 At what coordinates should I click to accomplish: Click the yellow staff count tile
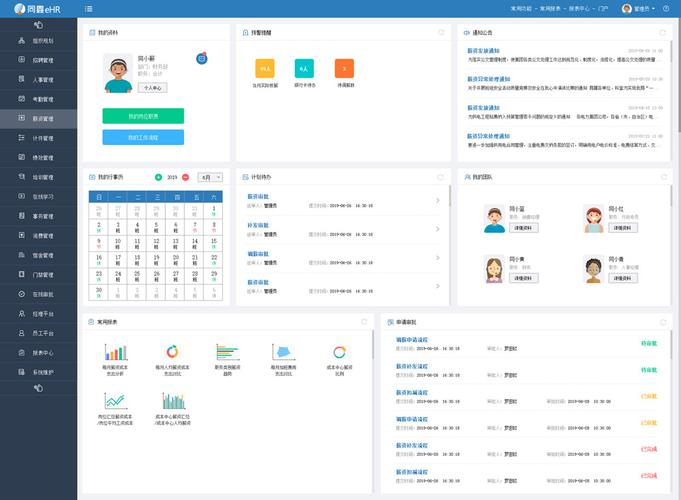[265, 69]
